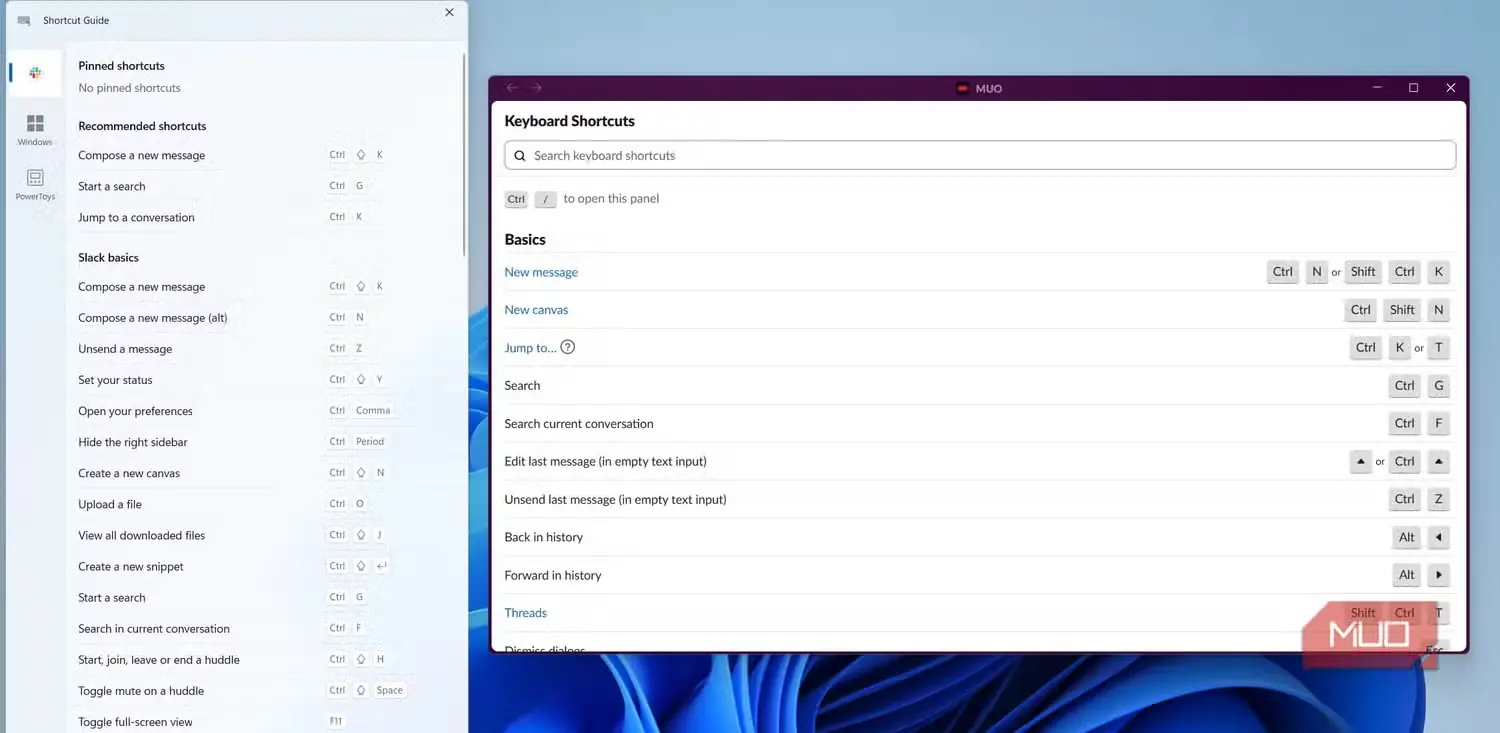Image resolution: width=1500 pixels, height=733 pixels.
Task: Click the 'to open this panel' text
Action: (x=611, y=198)
